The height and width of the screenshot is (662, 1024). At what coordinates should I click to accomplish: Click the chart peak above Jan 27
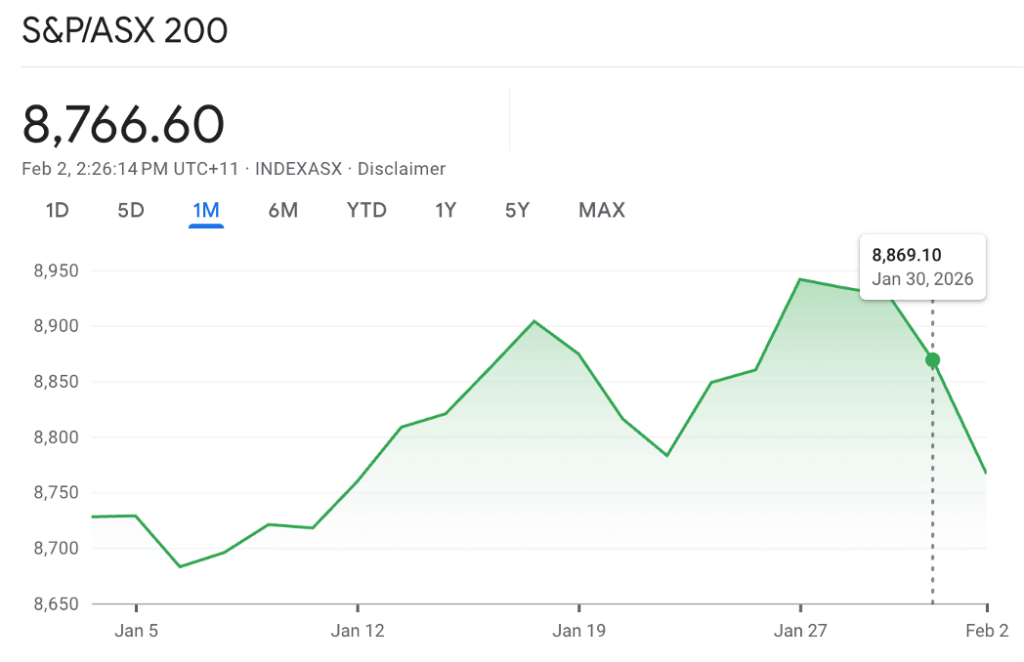click(x=800, y=279)
